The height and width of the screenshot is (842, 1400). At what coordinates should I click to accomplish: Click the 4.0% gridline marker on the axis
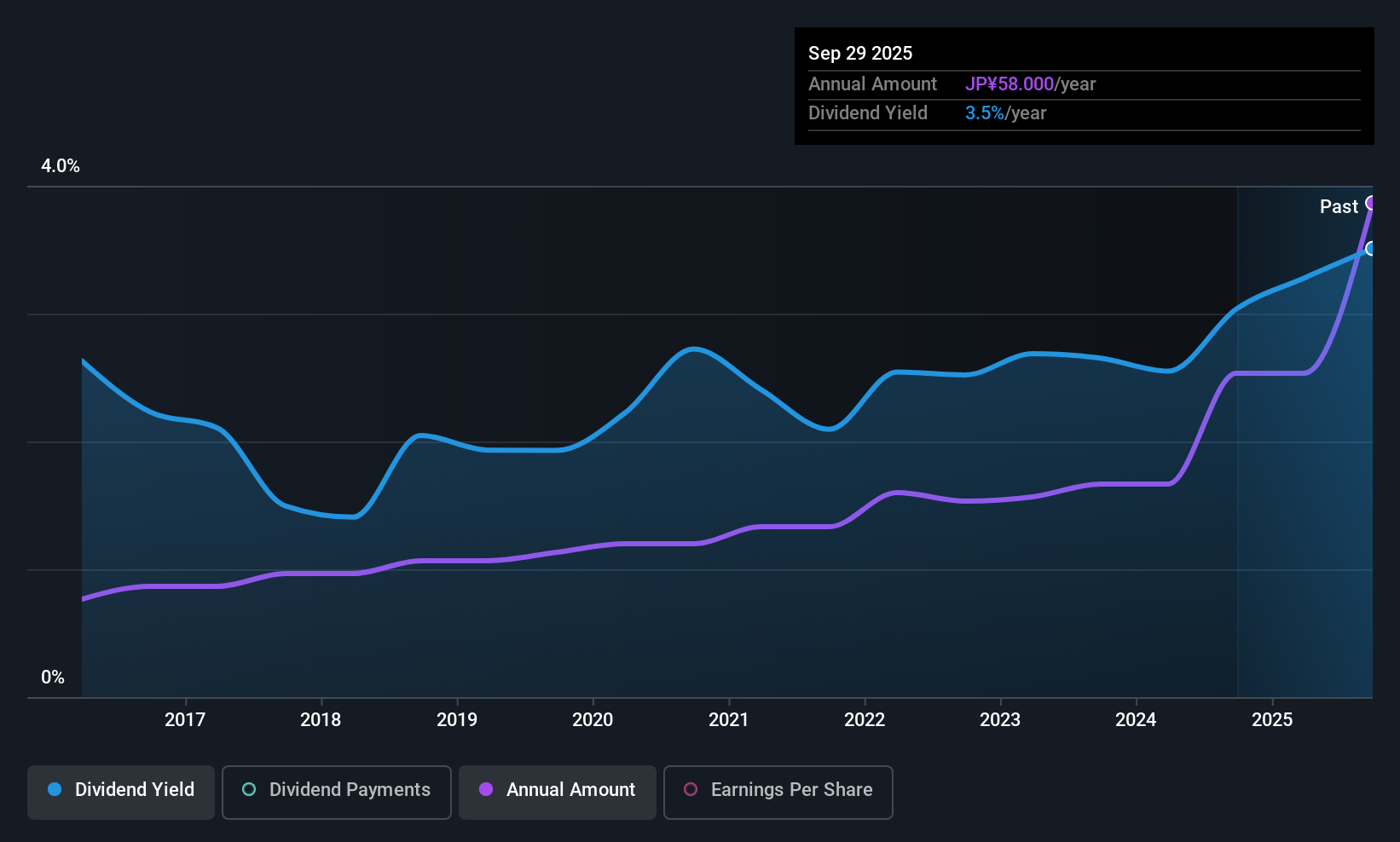point(61,166)
